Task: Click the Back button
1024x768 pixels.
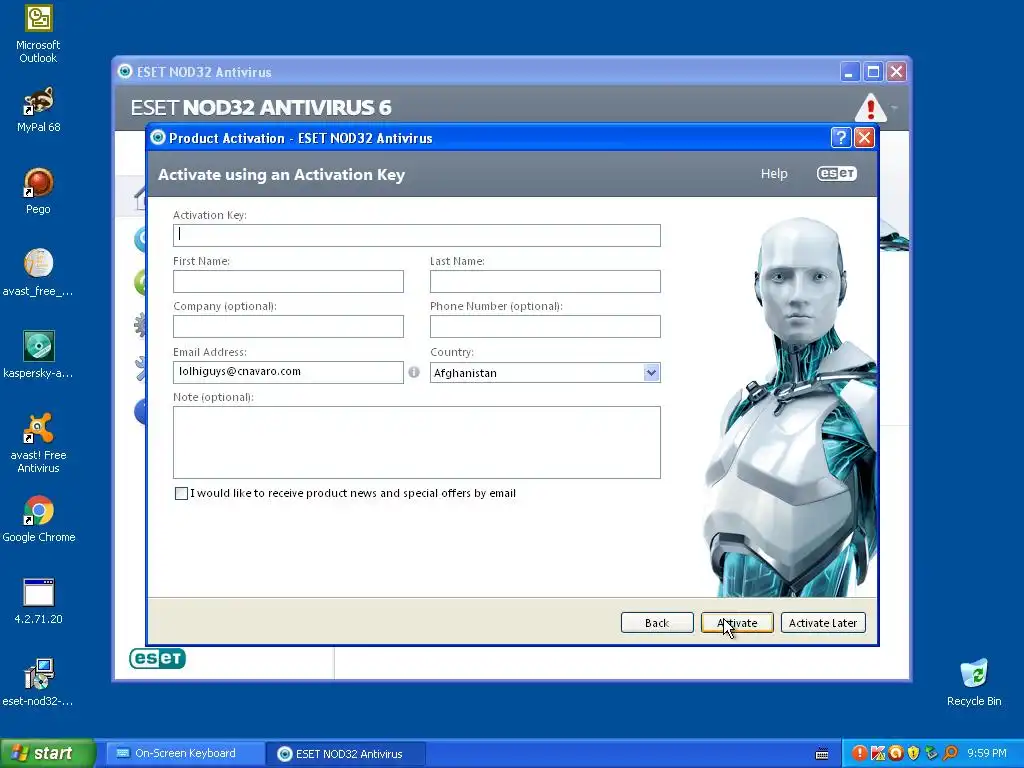Action: coord(657,623)
